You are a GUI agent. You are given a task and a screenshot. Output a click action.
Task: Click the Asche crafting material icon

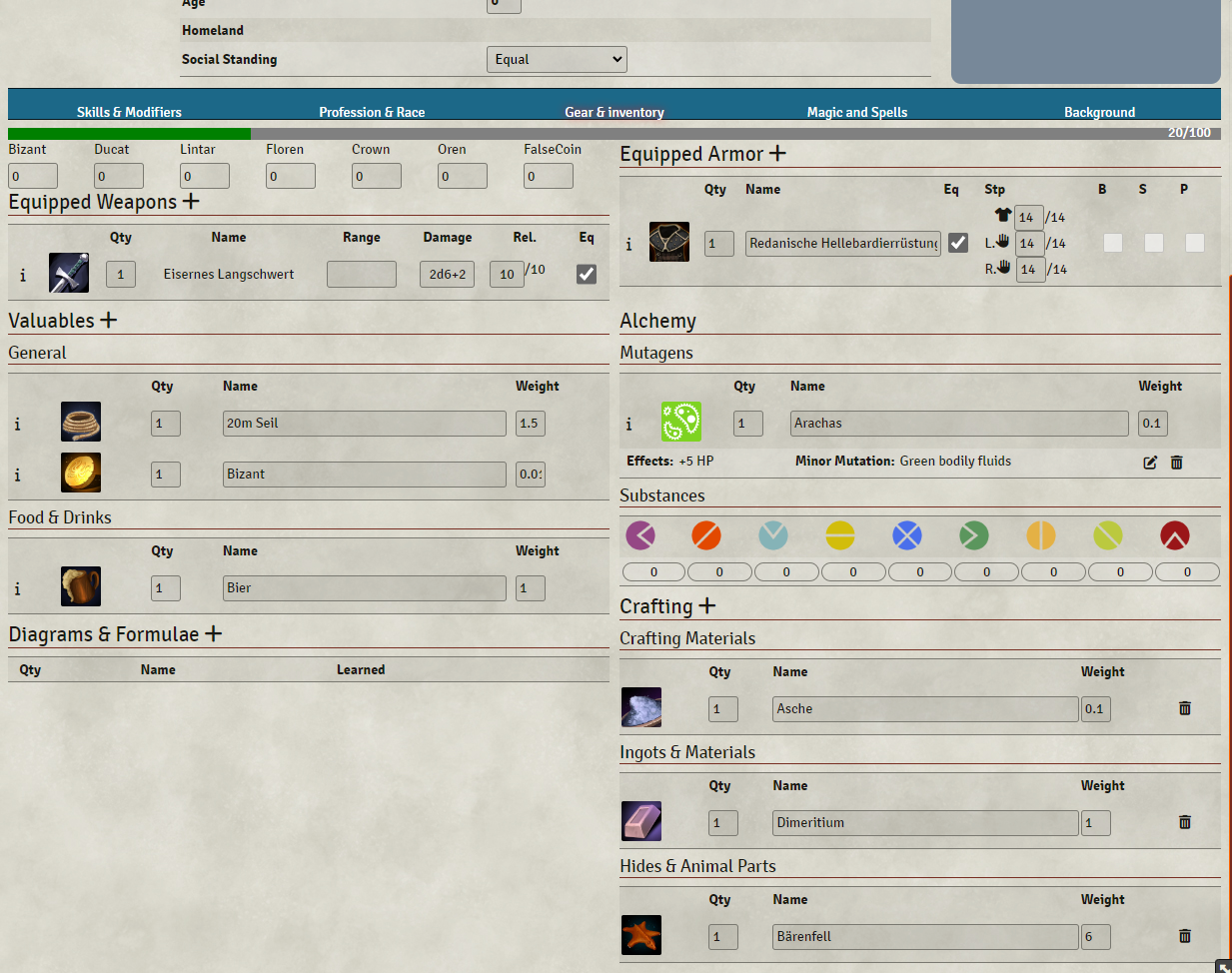point(641,707)
